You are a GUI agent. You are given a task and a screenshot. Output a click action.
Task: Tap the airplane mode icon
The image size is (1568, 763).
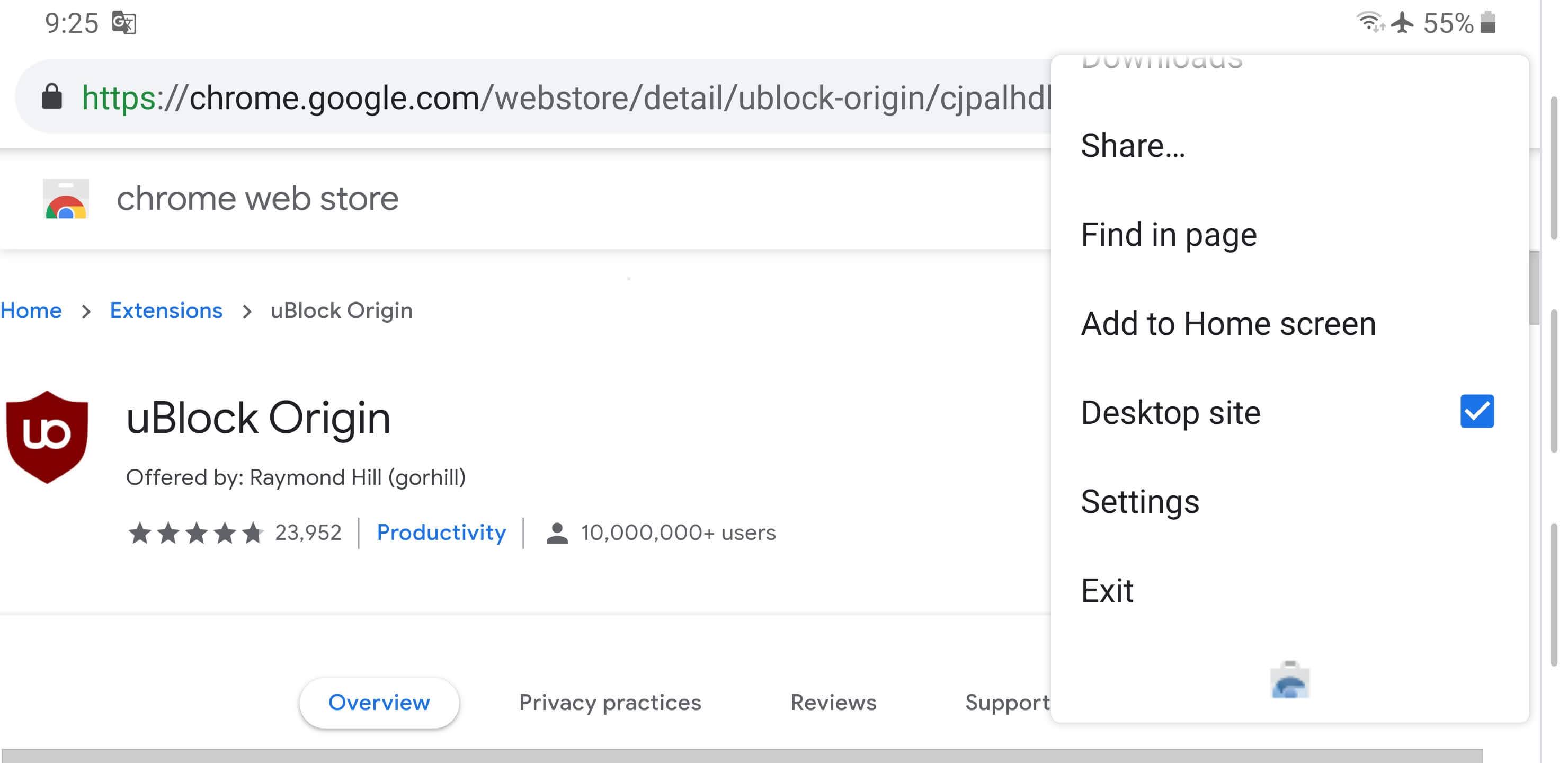coord(1402,23)
